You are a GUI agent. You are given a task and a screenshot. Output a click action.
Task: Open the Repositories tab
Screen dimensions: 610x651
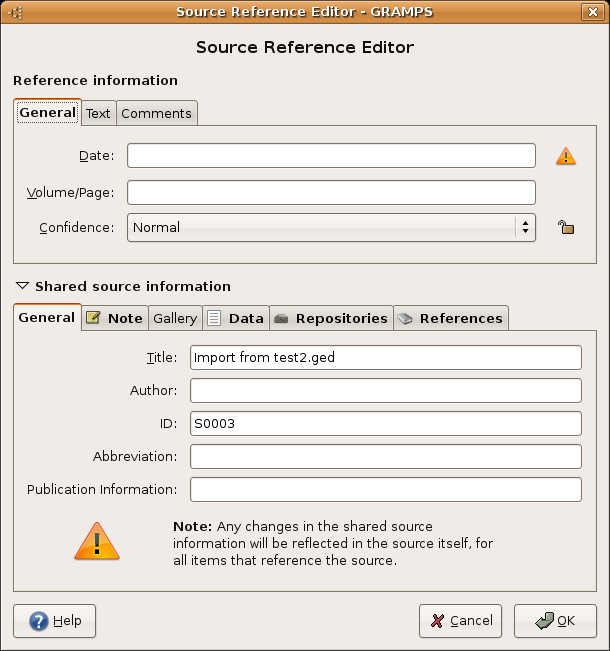tap(331, 318)
